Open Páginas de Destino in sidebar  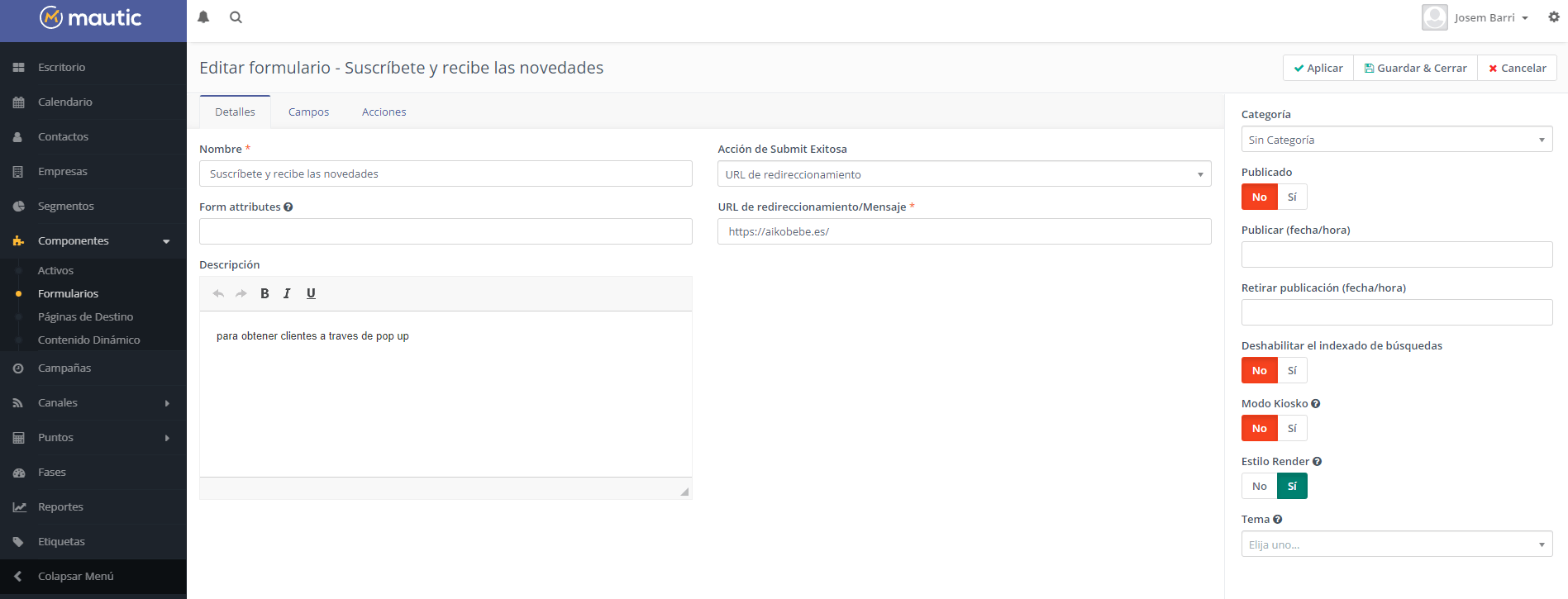point(85,316)
